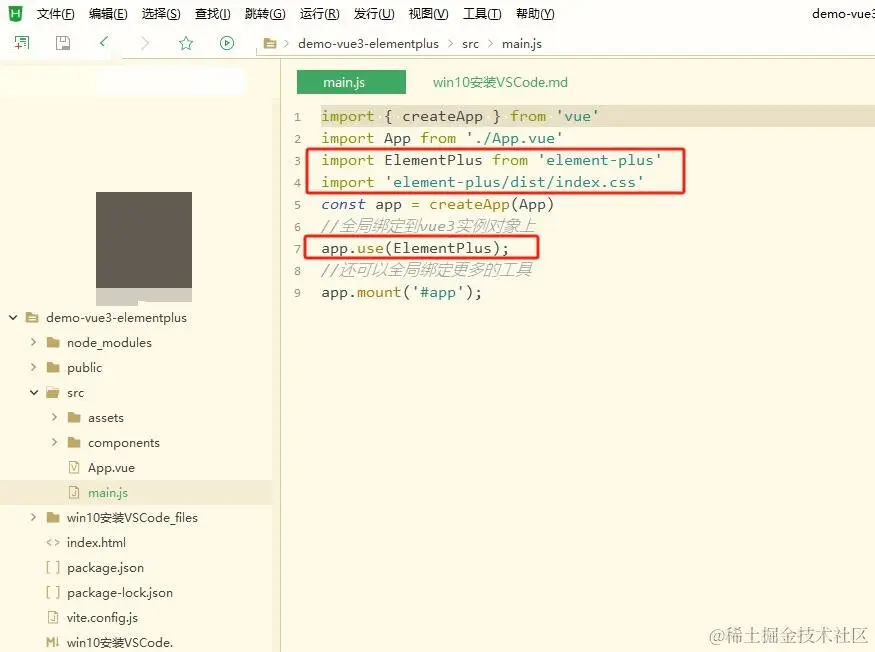
Task: Click the code line app.mount('#app');
Action: coord(401,293)
